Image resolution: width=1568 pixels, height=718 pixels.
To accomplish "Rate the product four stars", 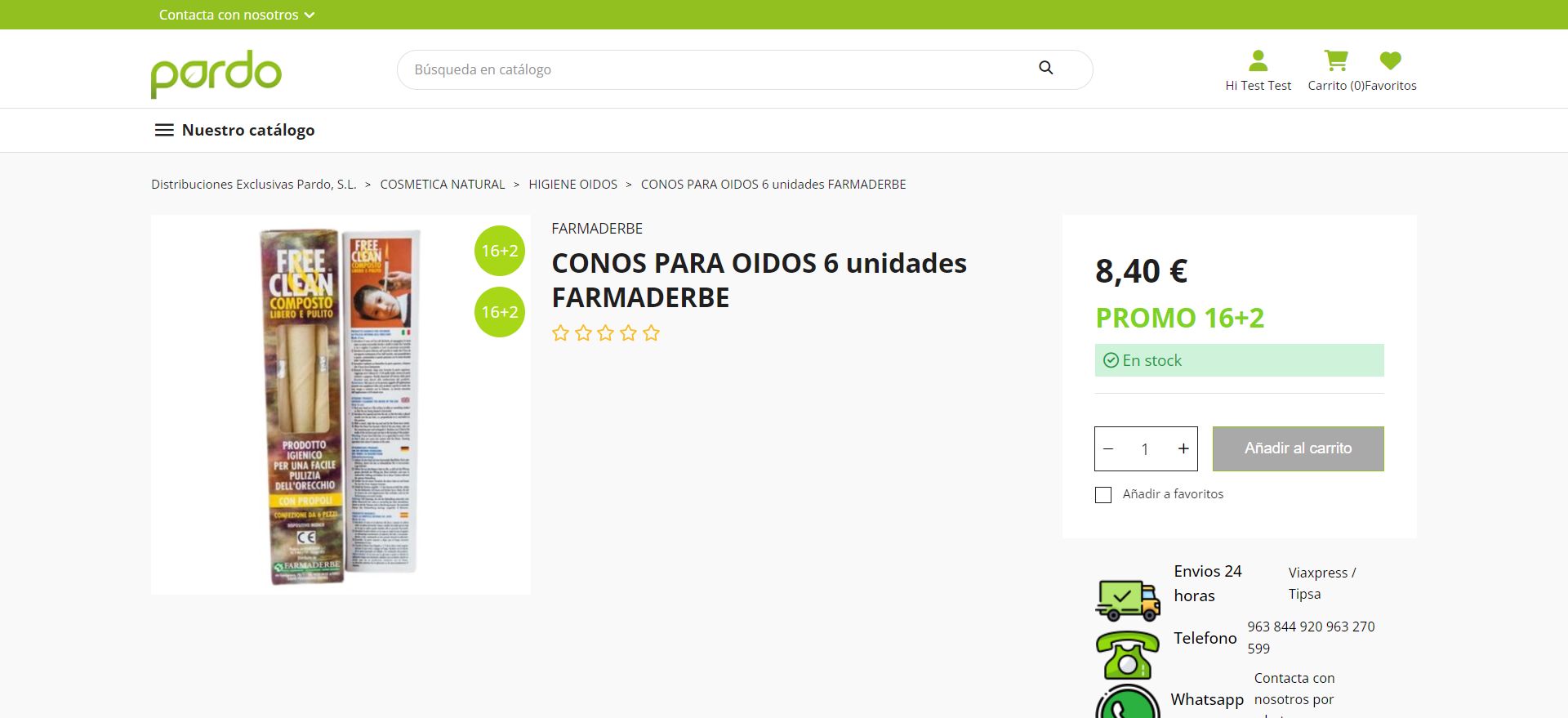I will (x=628, y=333).
